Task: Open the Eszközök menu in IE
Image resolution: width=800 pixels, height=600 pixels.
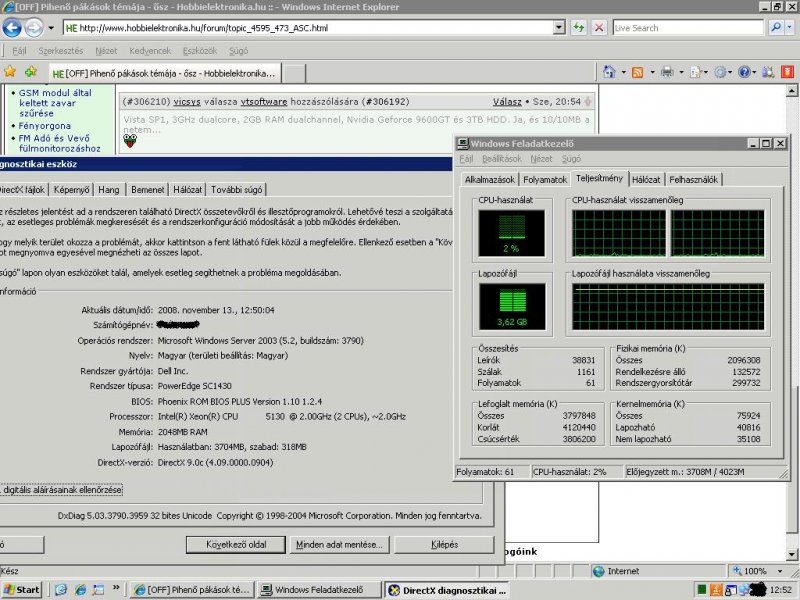Action: coord(200,51)
